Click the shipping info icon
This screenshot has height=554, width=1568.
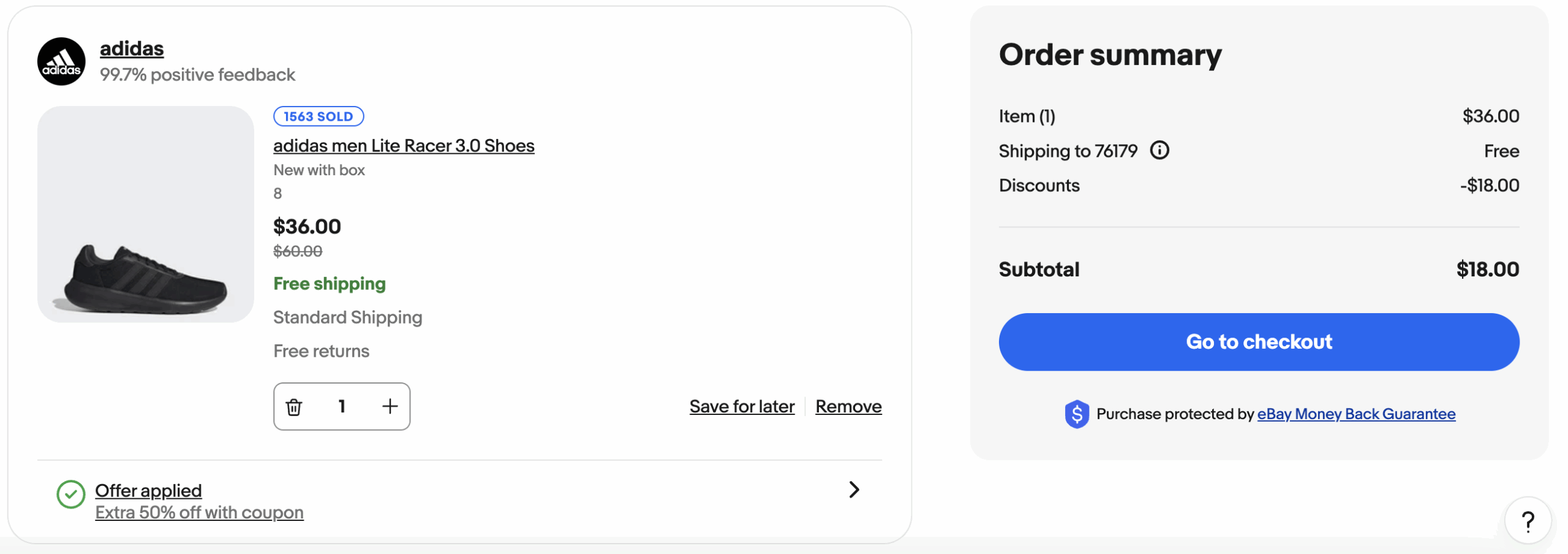1159,150
